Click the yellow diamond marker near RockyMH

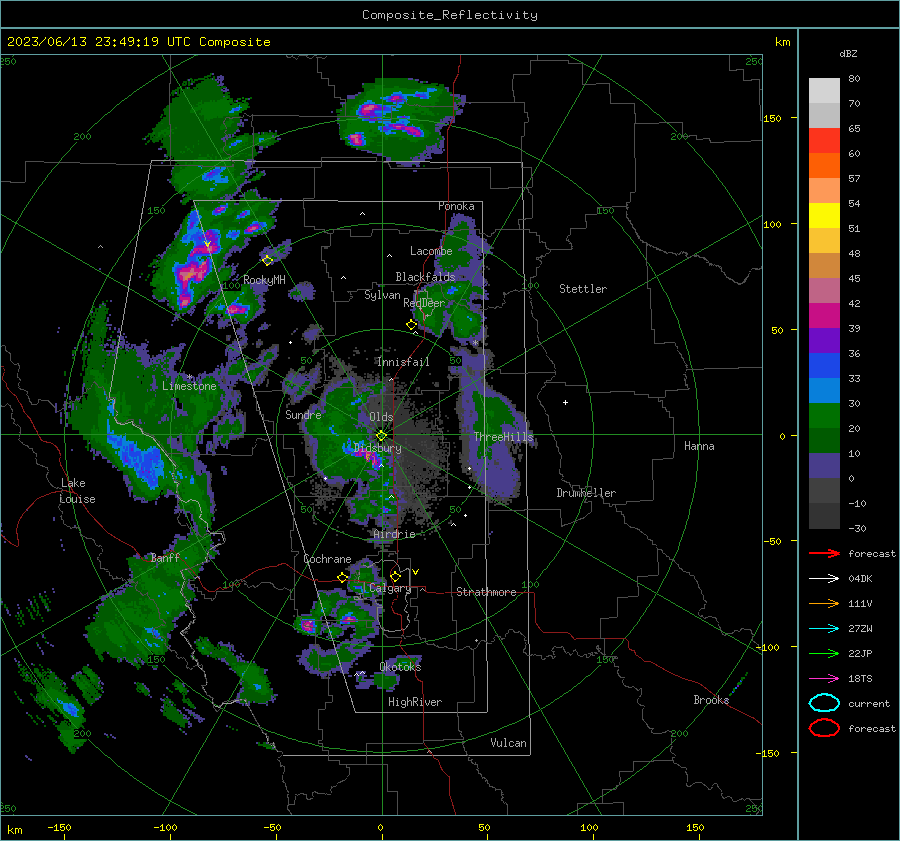click(x=267, y=261)
